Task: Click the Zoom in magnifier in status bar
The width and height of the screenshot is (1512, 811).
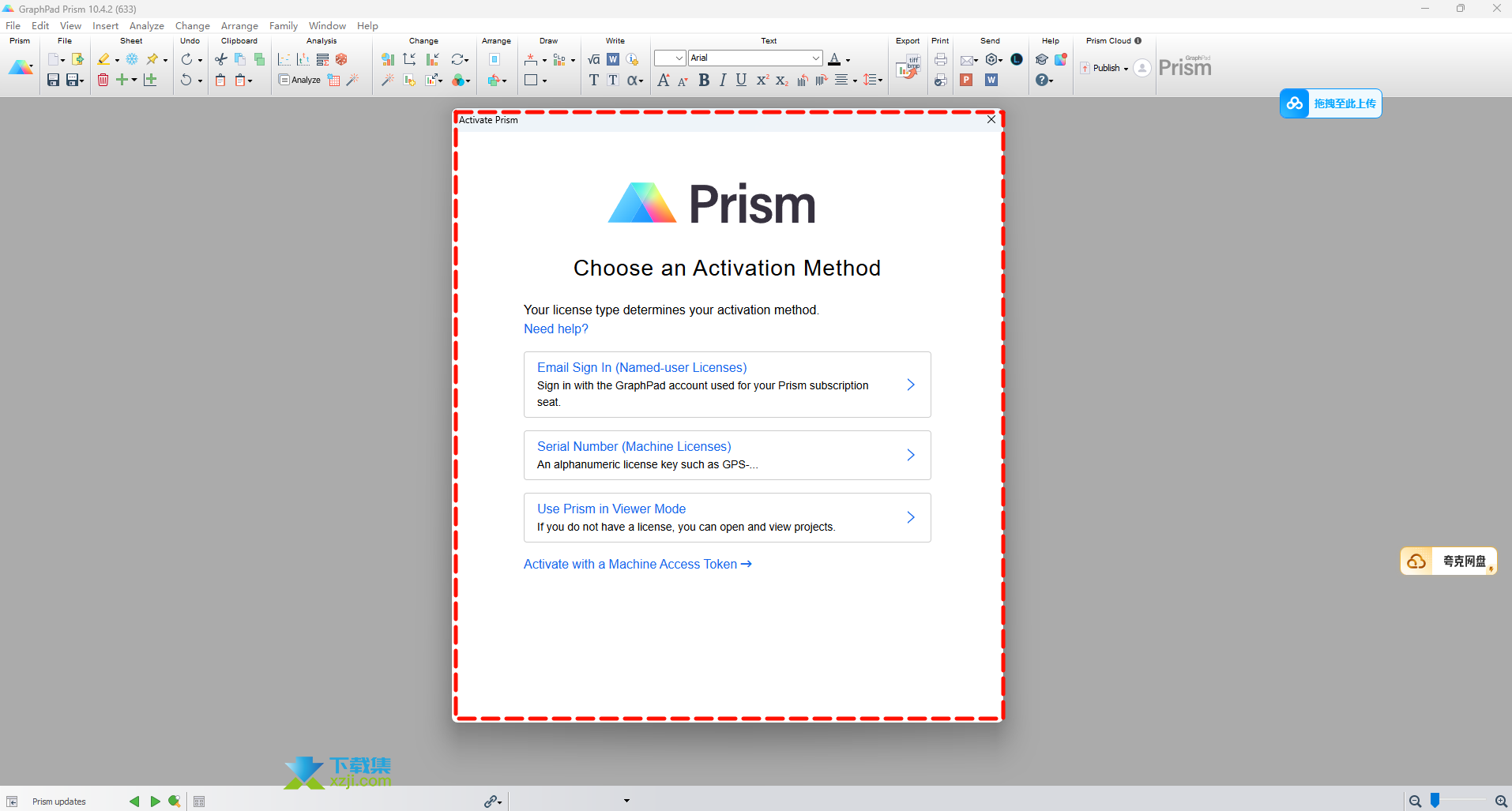Action: click(x=1501, y=802)
